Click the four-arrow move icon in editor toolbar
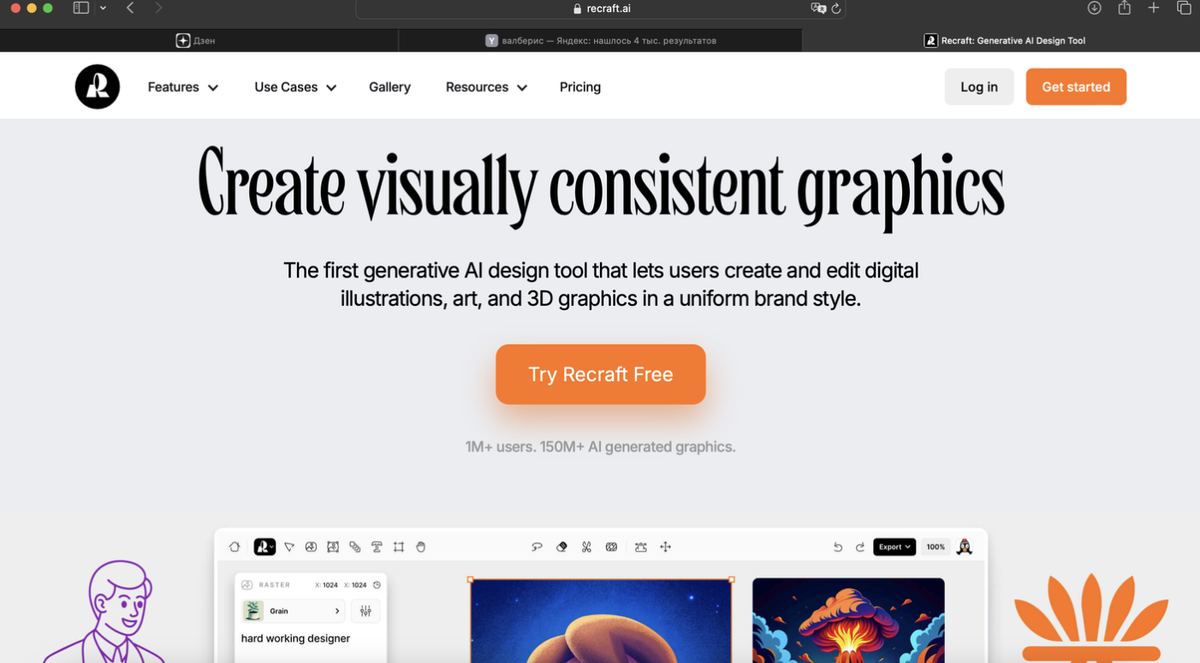The height and width of the screenshot is (663, 1200). coord(666,547)
